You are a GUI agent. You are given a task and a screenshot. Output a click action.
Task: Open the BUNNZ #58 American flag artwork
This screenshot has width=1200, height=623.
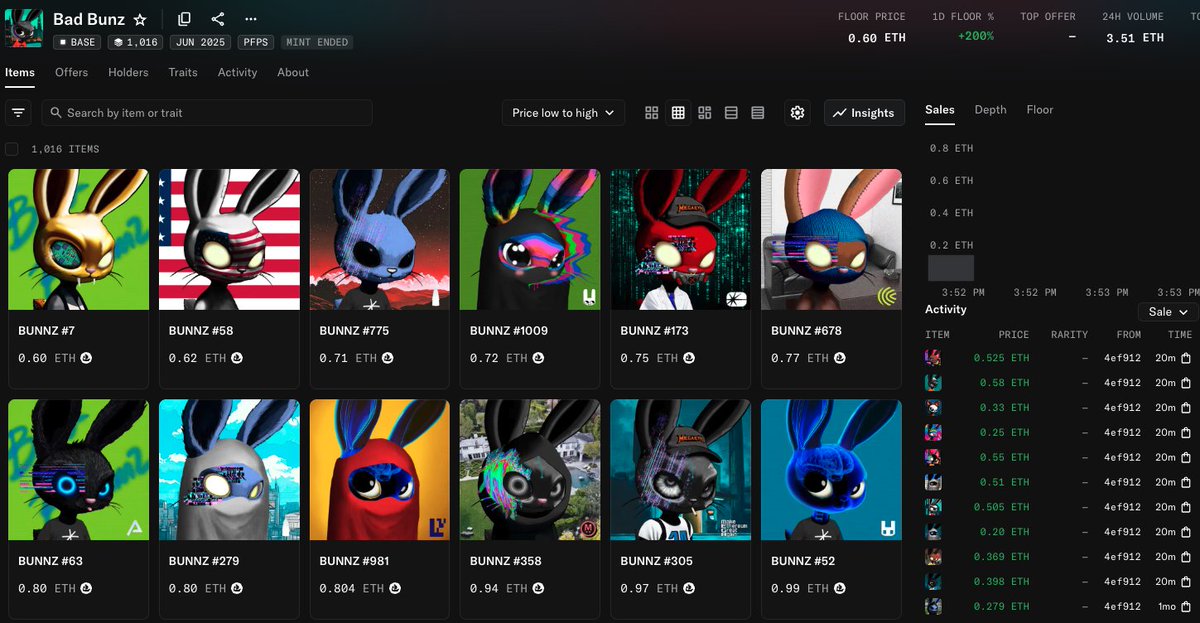pos(229,239)
